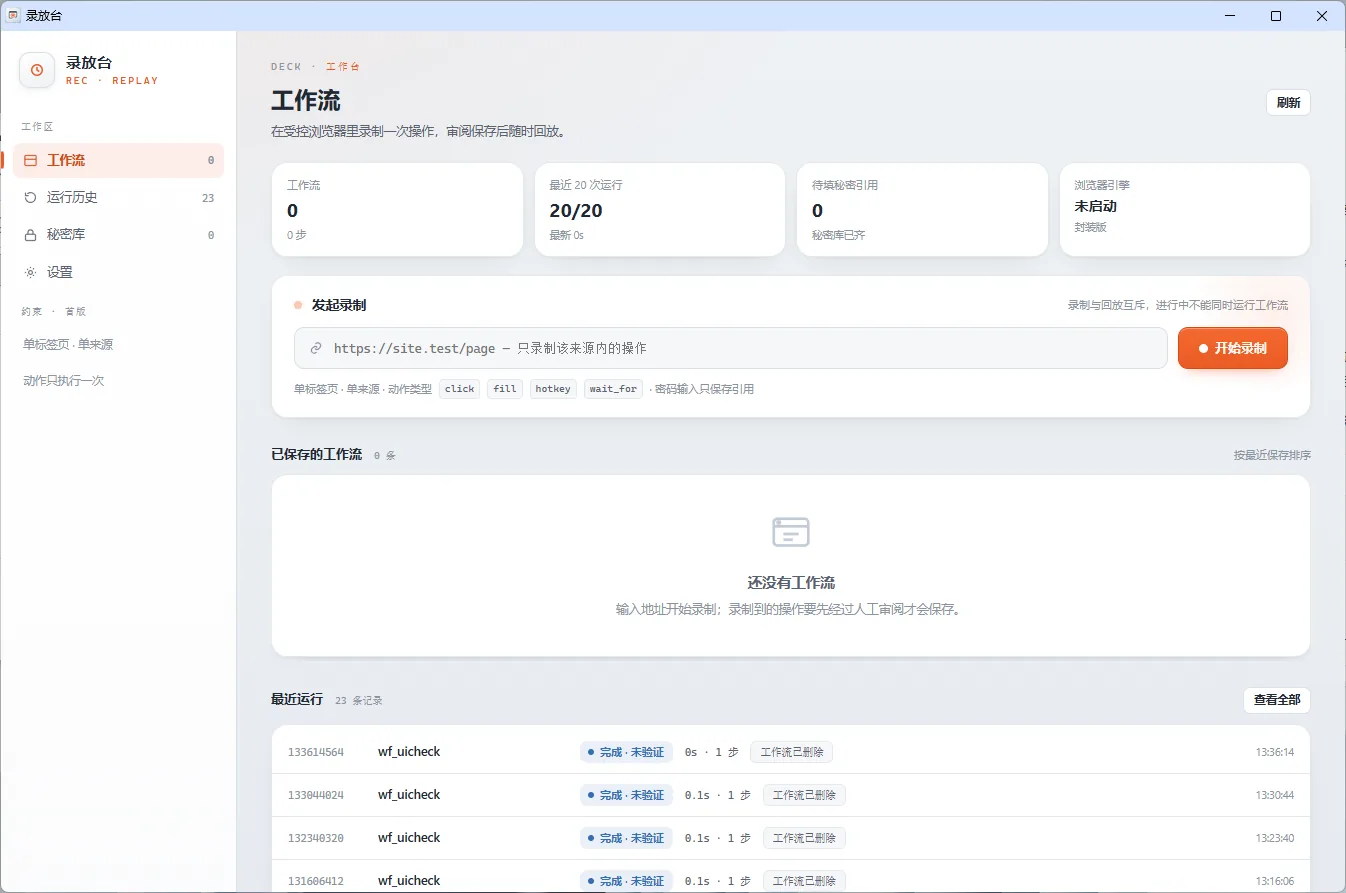Image resolution: width=1346 pixels, height=893 pixels.
Task: Click the "hotkey" action type chip
Action: coord(553,389)
